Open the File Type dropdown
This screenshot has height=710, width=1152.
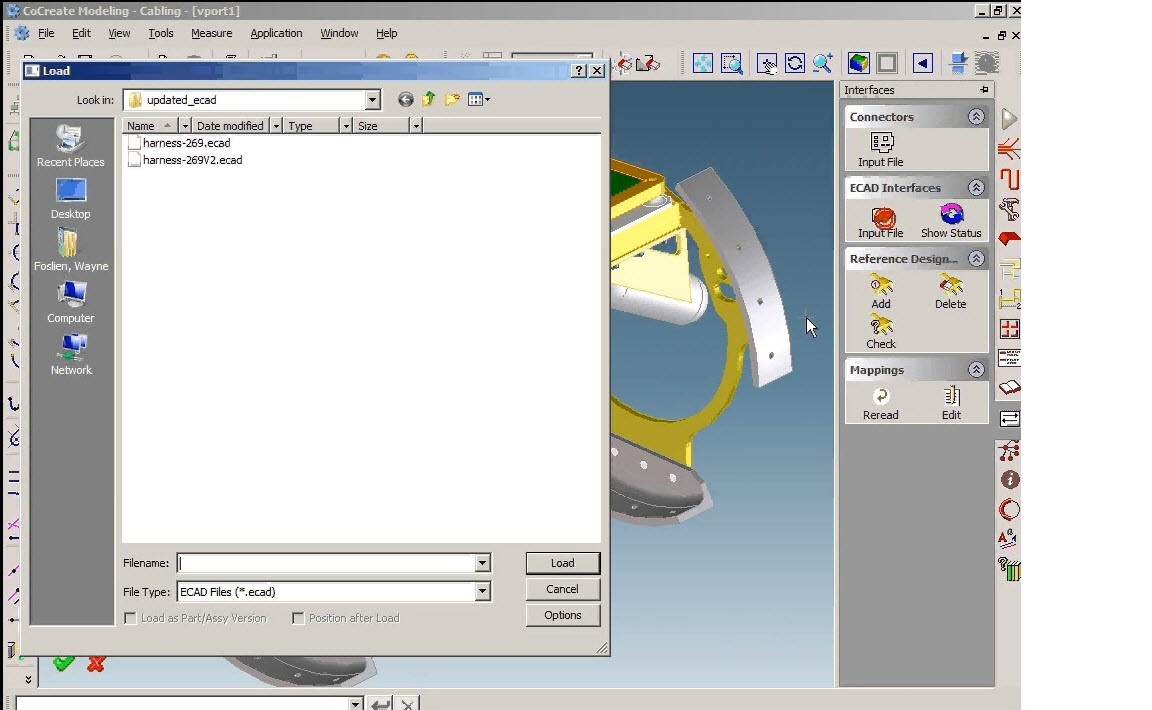pos(482,592)
